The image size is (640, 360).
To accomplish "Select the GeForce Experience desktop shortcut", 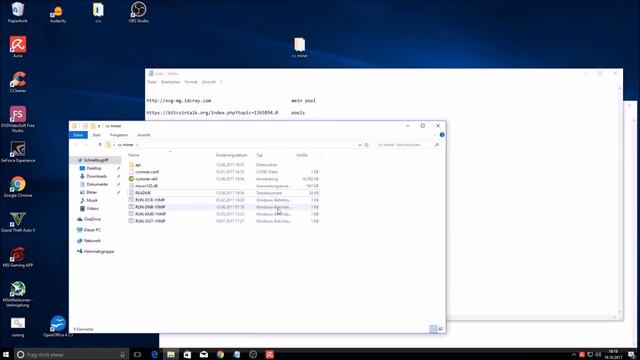I will (x=18, y=152).
